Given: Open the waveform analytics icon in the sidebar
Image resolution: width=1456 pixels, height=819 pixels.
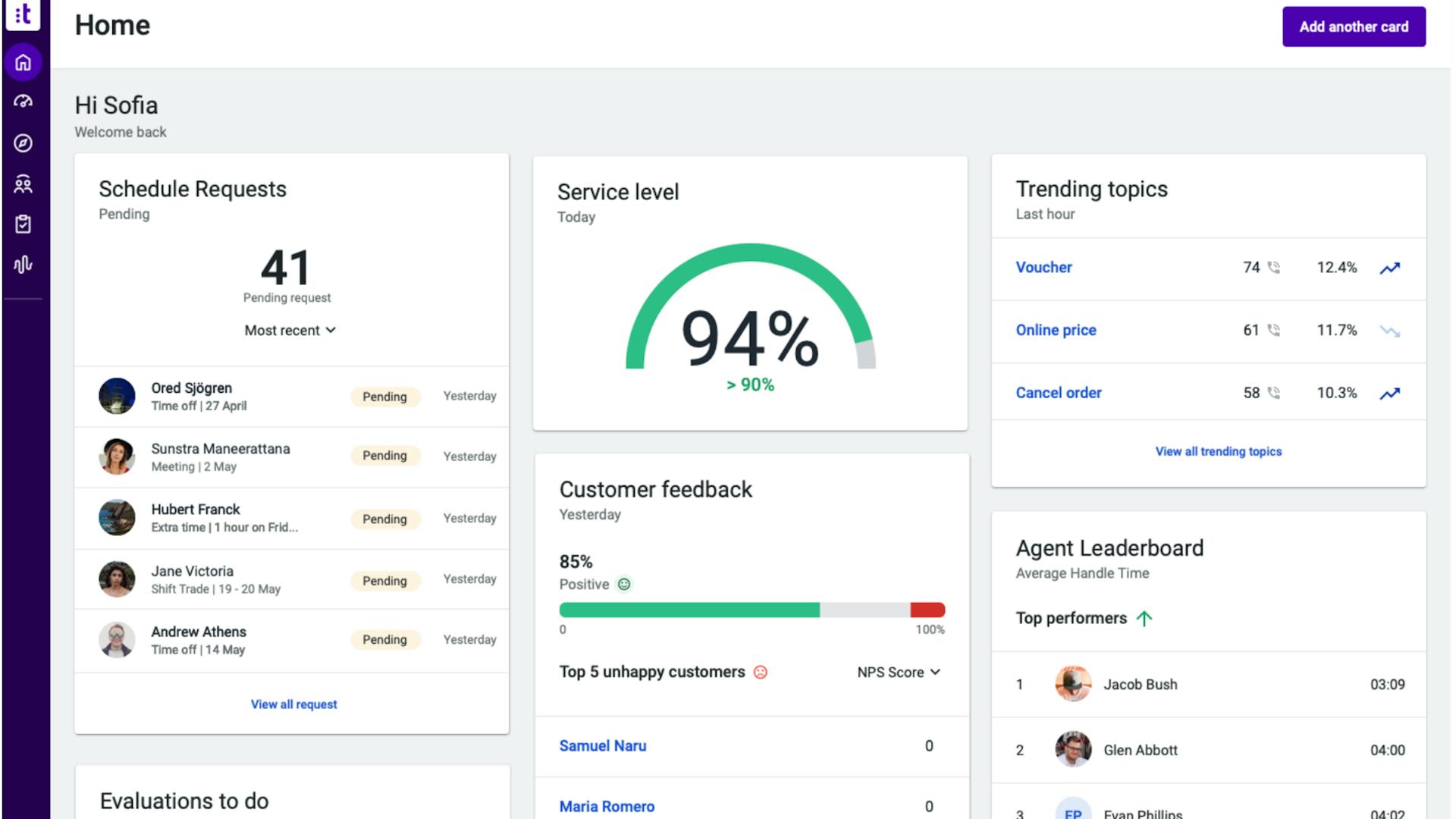Looking at the screenshot, I should coord(23,264).
